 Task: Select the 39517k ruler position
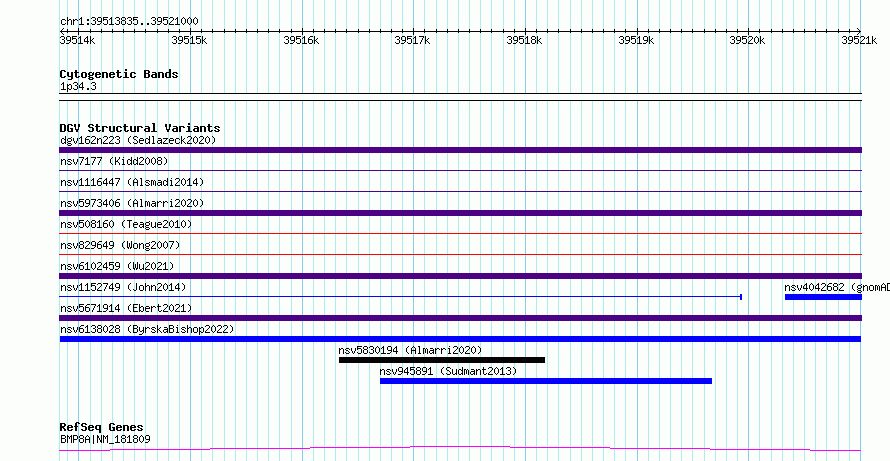click(413, 40)
